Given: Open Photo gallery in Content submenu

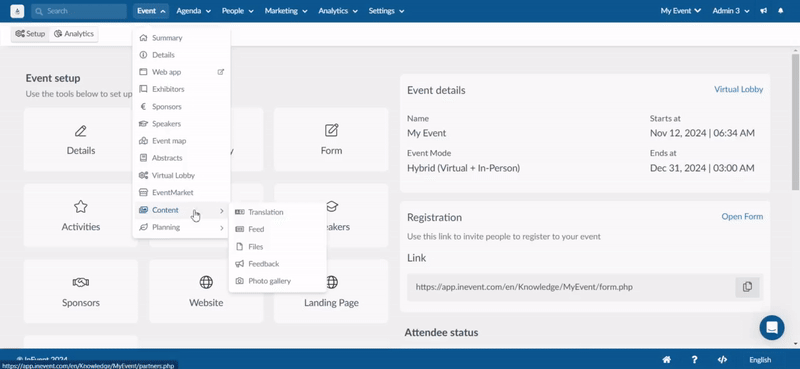Looking at the screenshot, I should click(x=278, y=281).
